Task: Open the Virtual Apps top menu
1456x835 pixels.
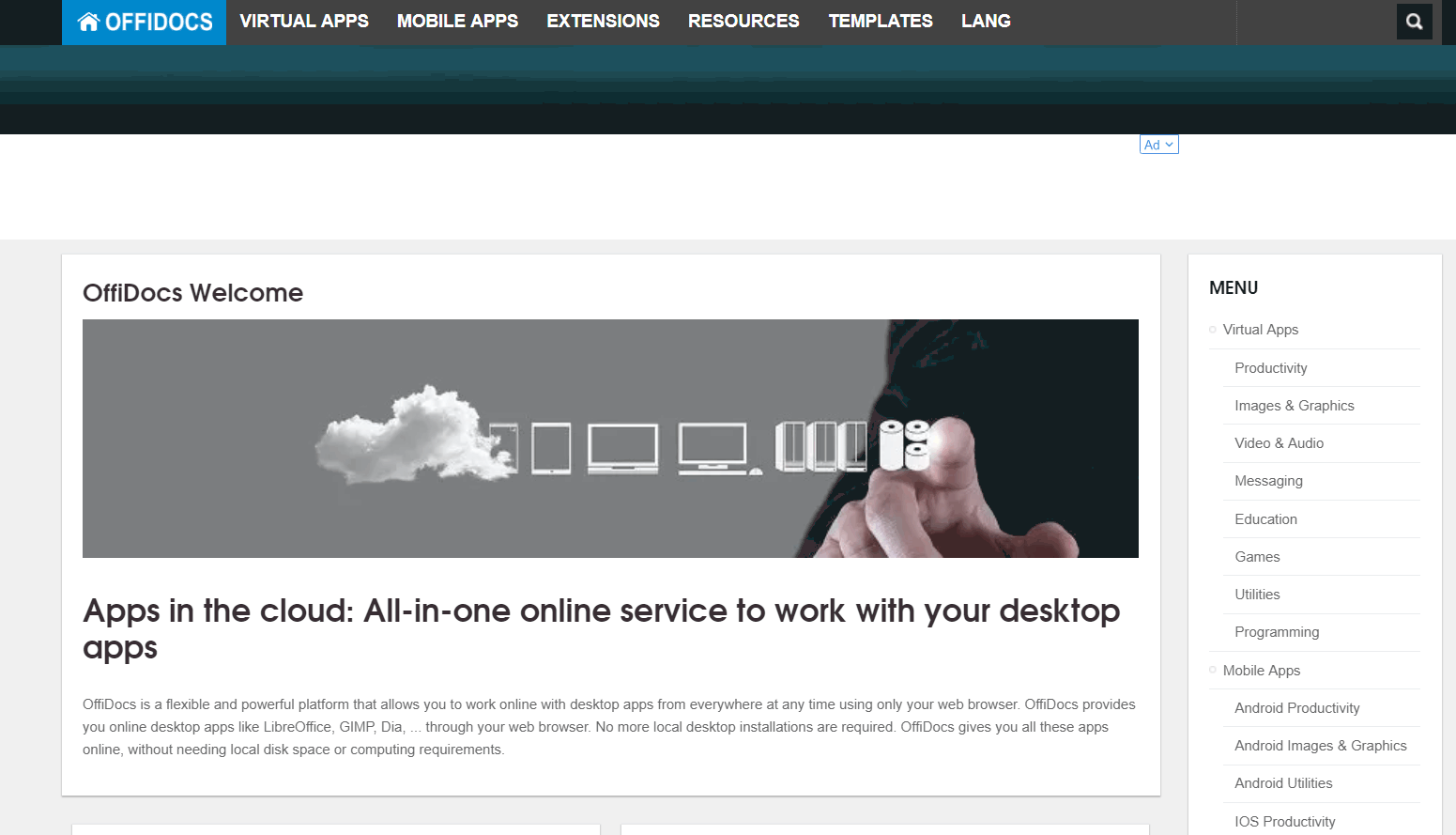Action: [304, 21]
